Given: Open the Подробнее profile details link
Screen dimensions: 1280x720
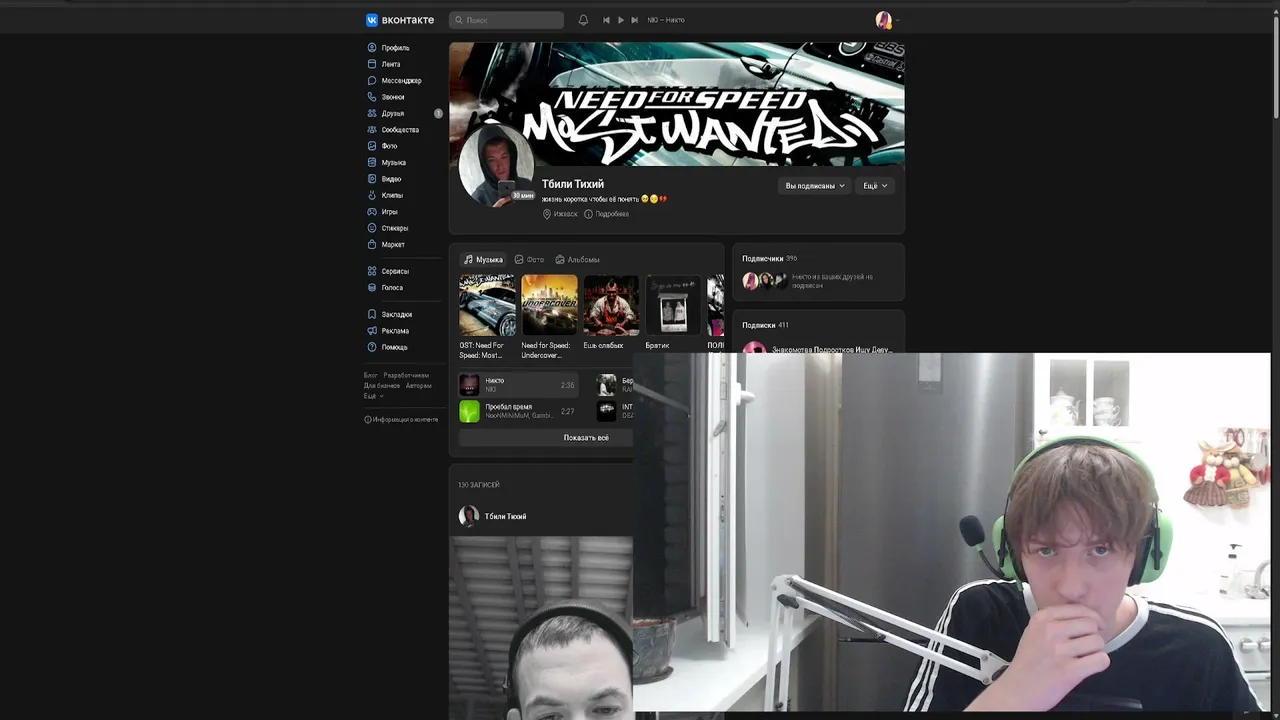Looking at the screenshot, I should 607,214.
